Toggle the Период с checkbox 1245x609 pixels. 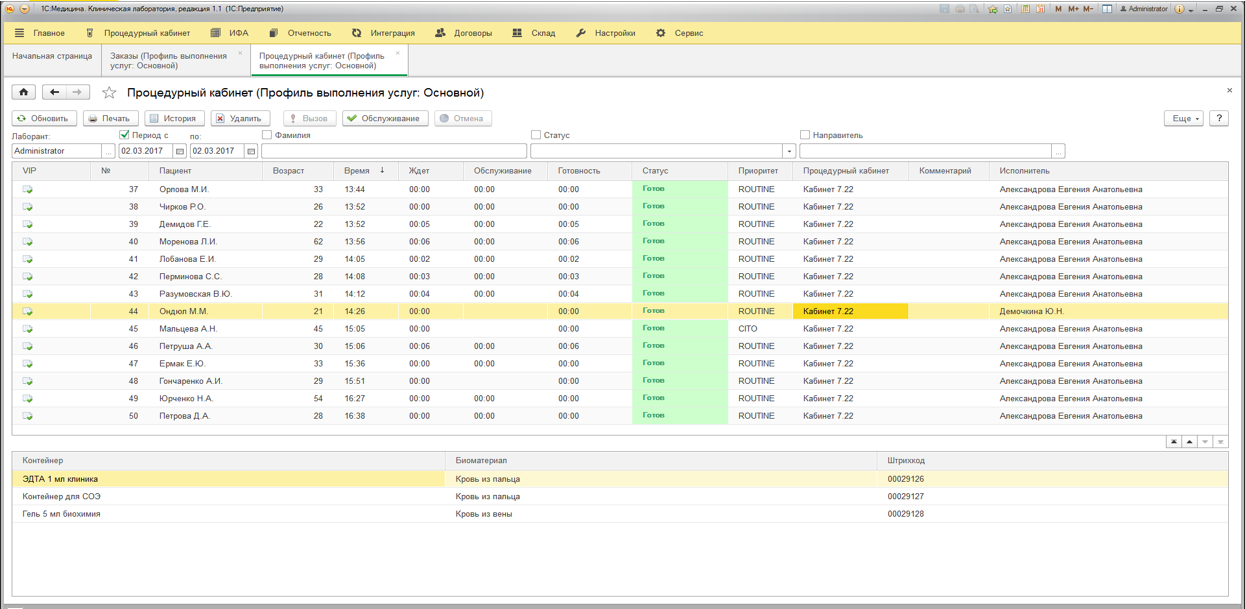pyautogui.click(x=124, y=135)
